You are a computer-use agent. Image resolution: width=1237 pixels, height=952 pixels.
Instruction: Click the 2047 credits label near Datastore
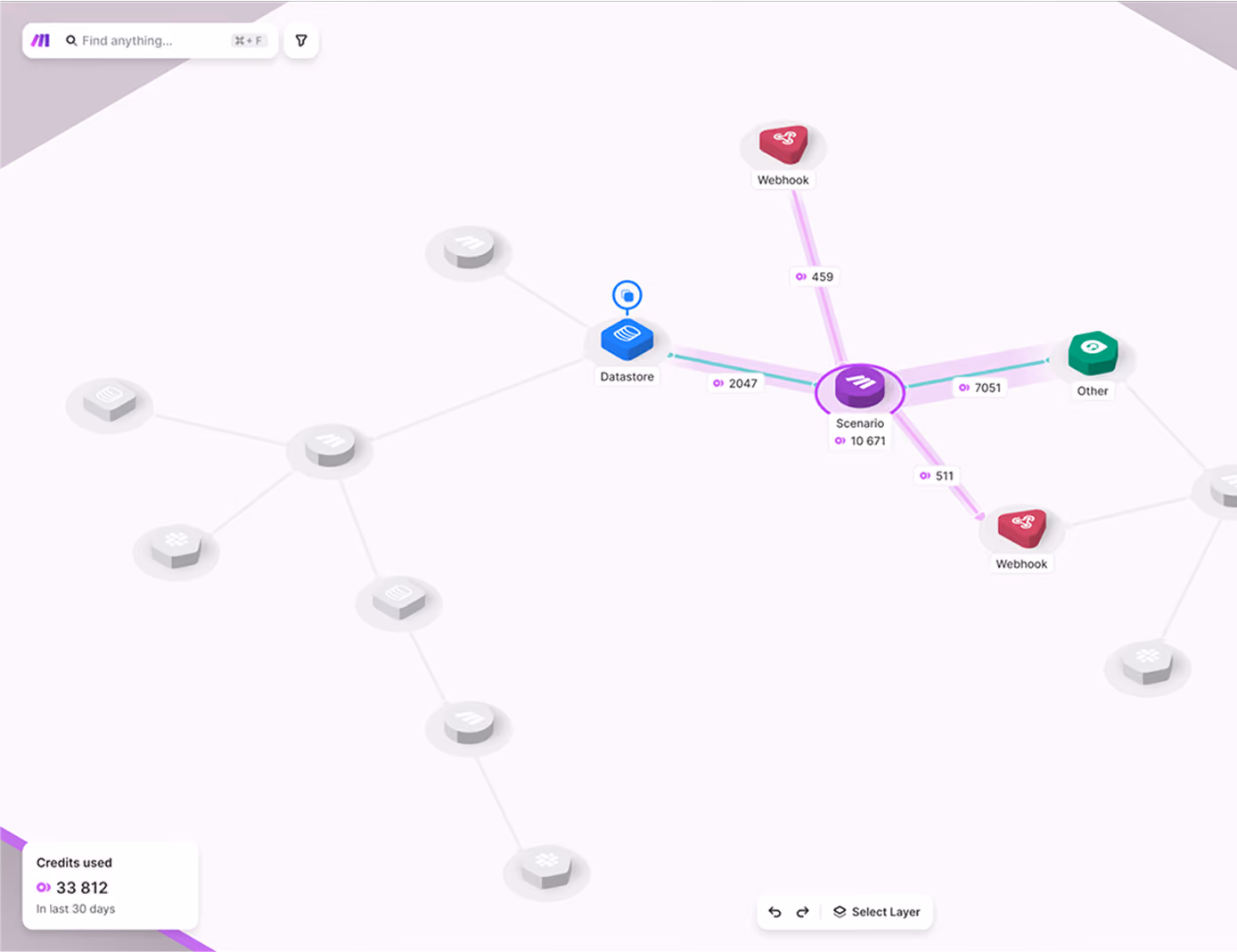click(735, 383)
